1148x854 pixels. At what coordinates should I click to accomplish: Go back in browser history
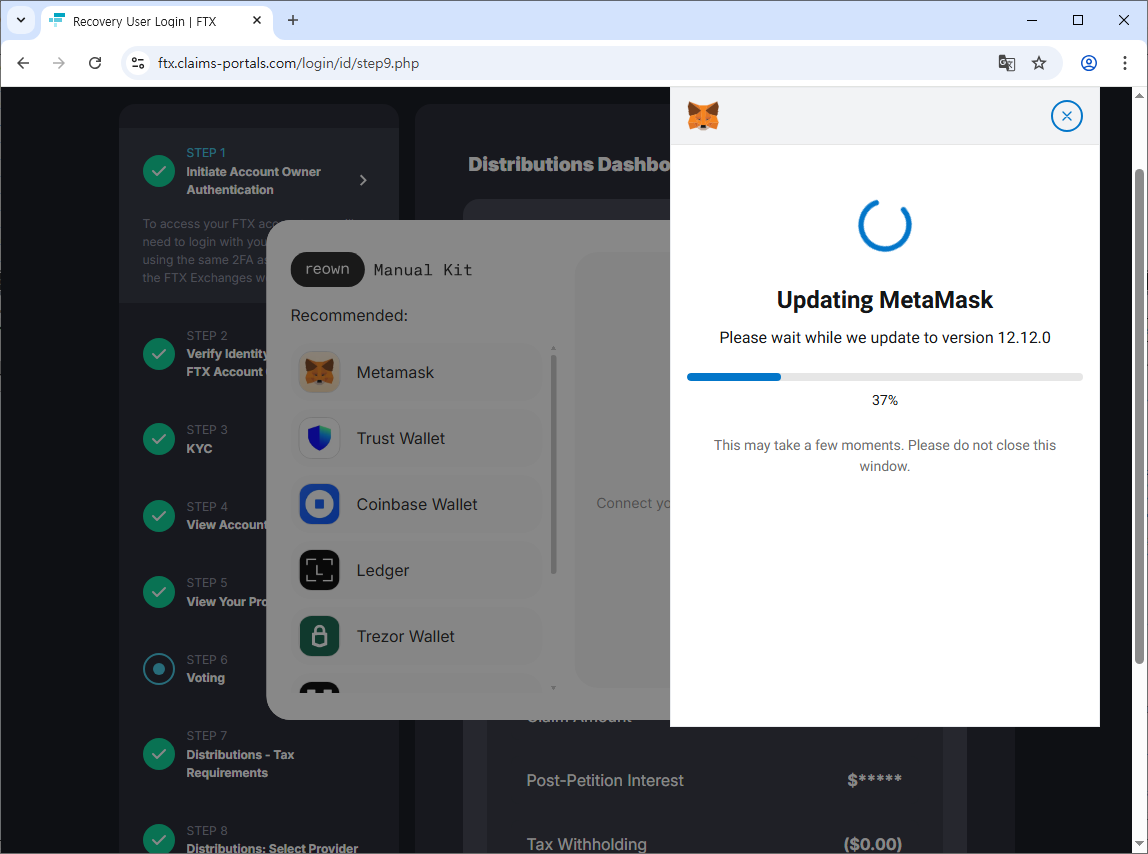point(23,63)
